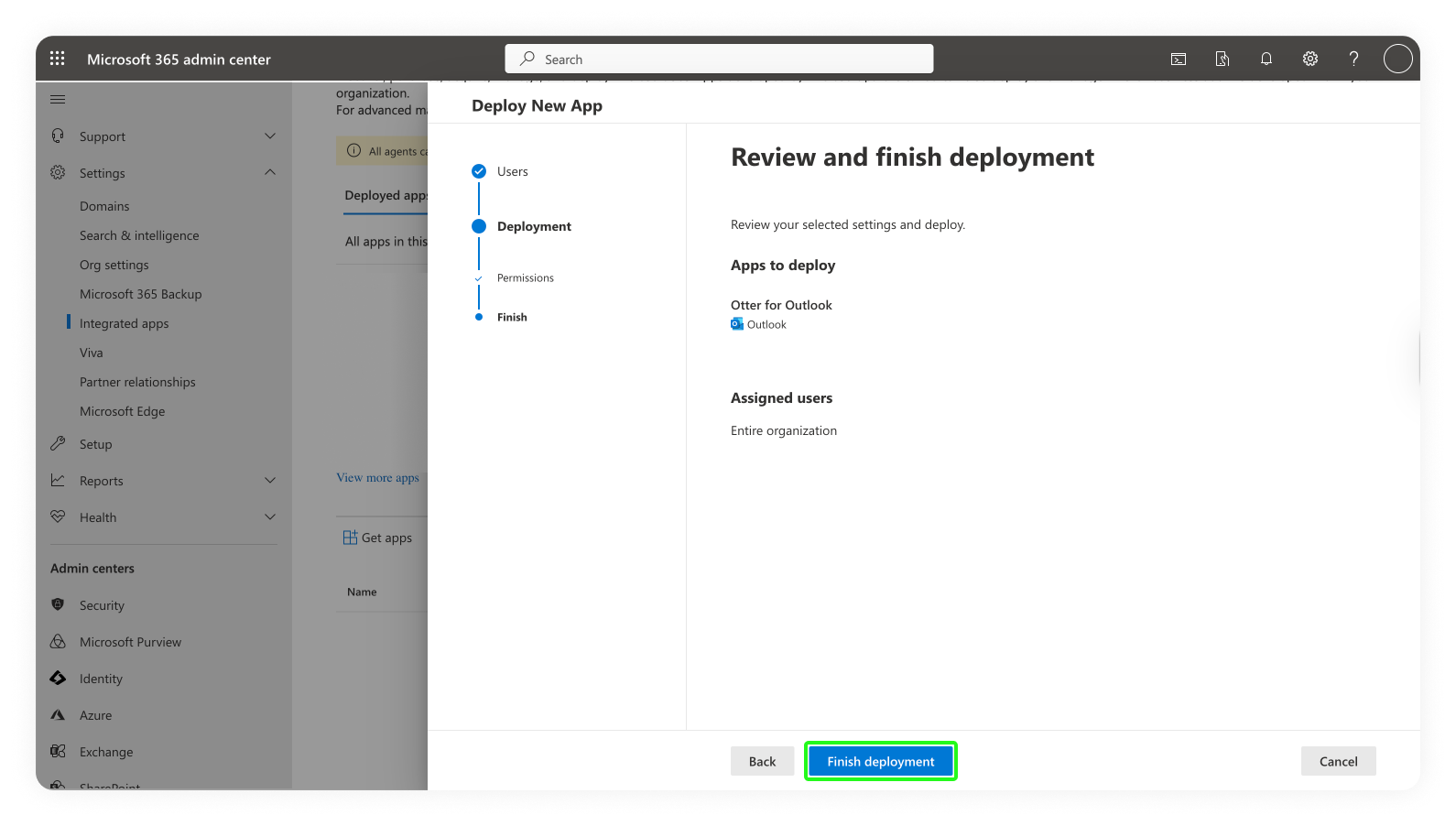Viewport: 1456px width, 826px height.
Task: Expand the Reports section chevron
Action: (270, 481)
